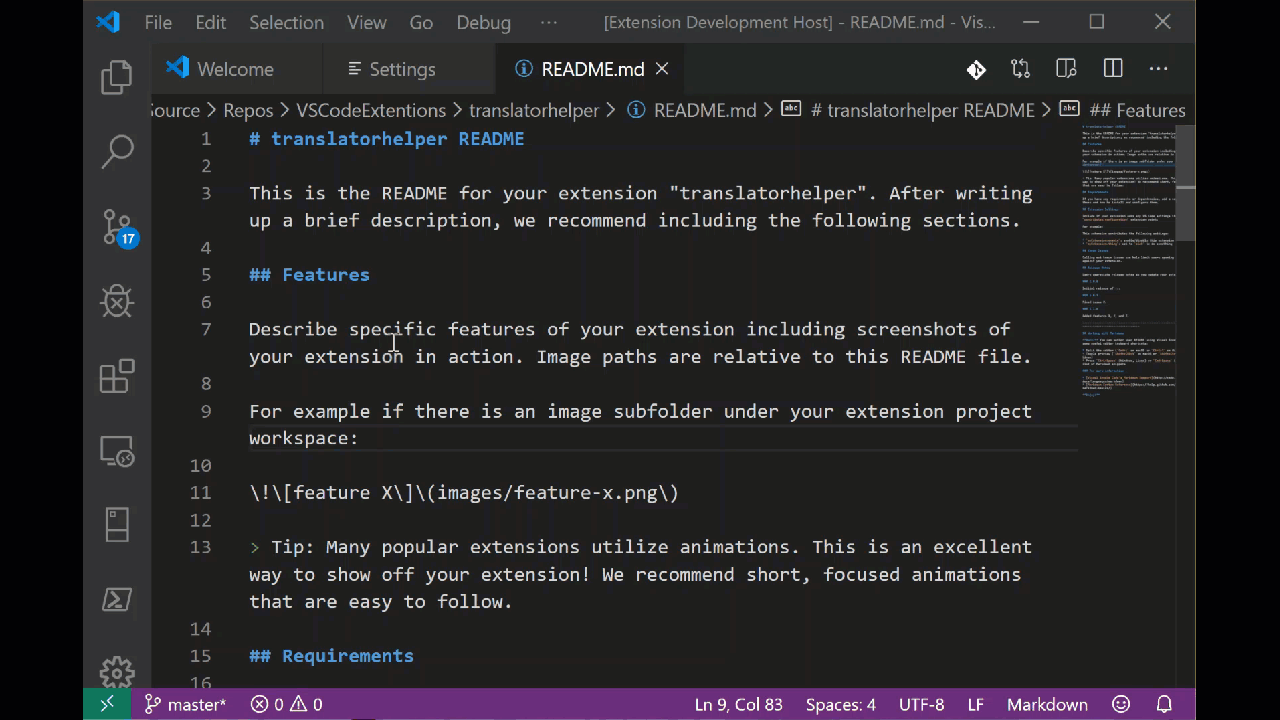Open the PowerShell command explorer icon
The width and height of the screenshot is (1280, 720).
117,599
